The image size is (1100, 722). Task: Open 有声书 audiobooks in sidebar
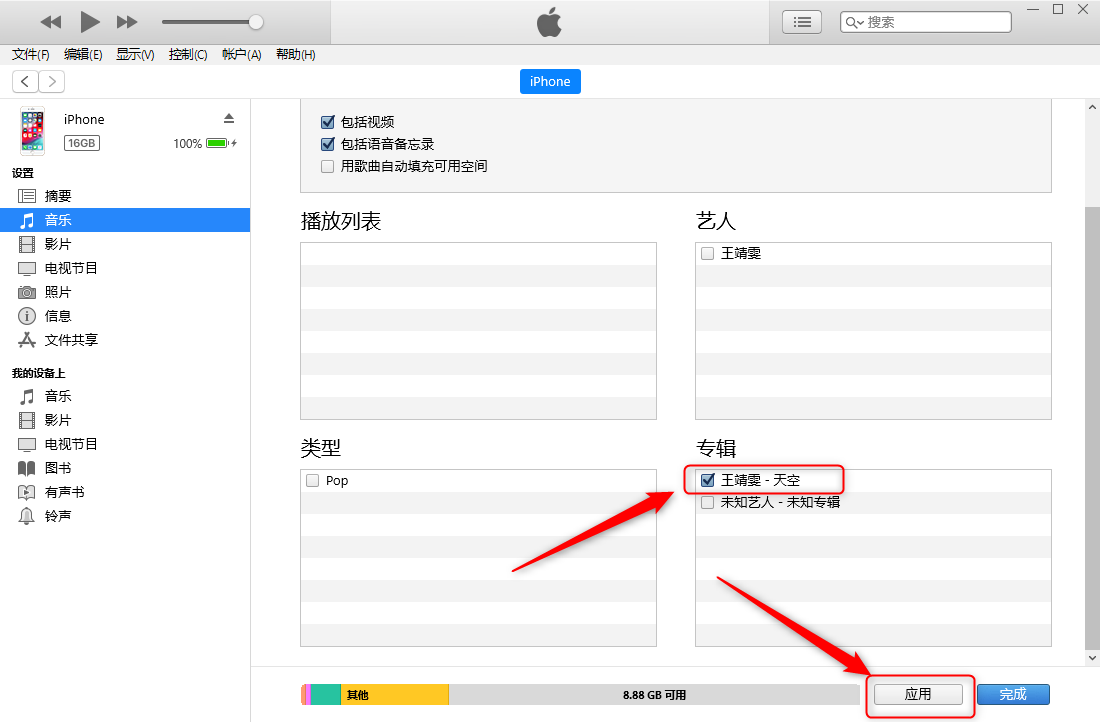(x=125, y=492)
